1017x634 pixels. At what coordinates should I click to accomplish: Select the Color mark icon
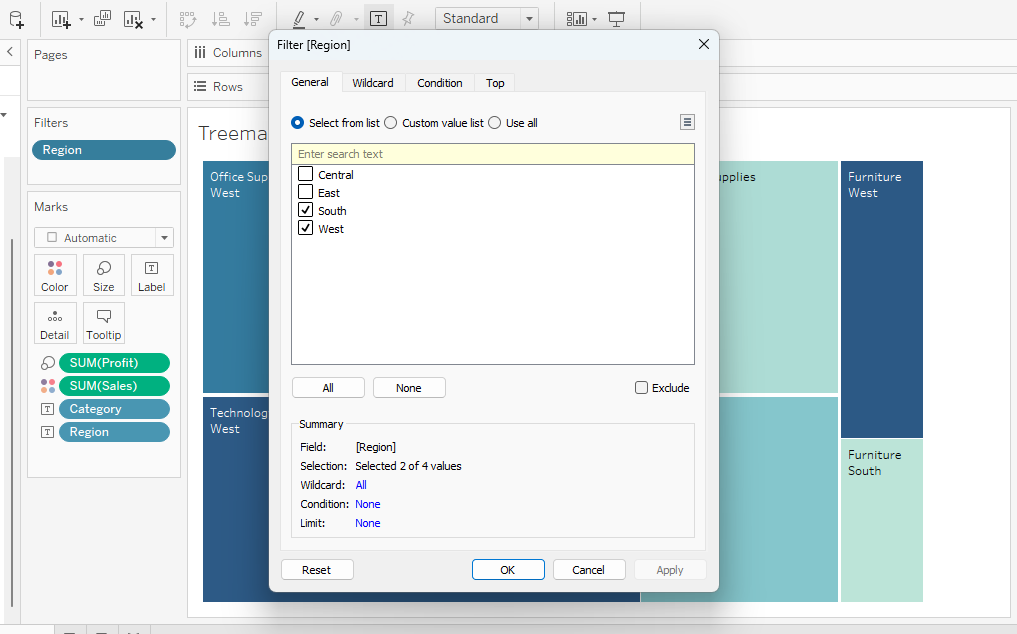tap(55, 275)
